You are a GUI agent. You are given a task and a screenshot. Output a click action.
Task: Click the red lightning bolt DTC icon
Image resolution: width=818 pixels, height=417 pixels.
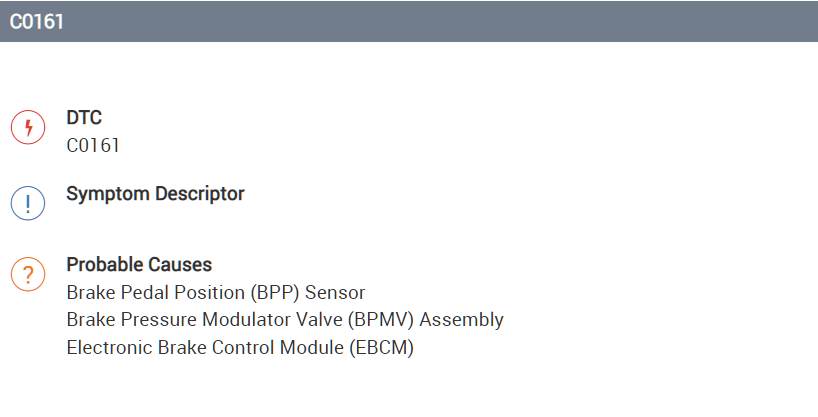[28, 127]
